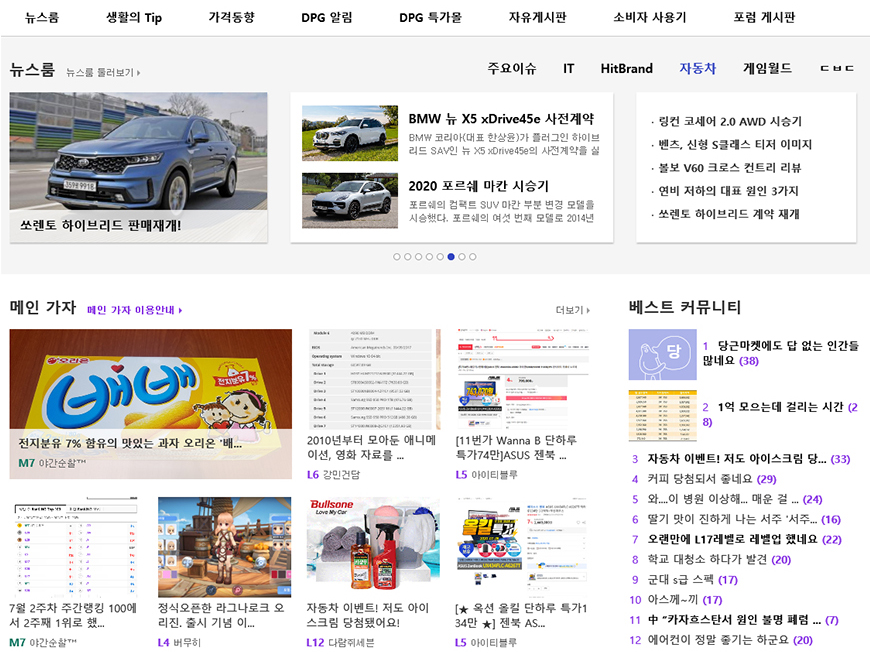Select the third carousel page dot
Viewport: 870px width, 658px height.
(418, 257)
